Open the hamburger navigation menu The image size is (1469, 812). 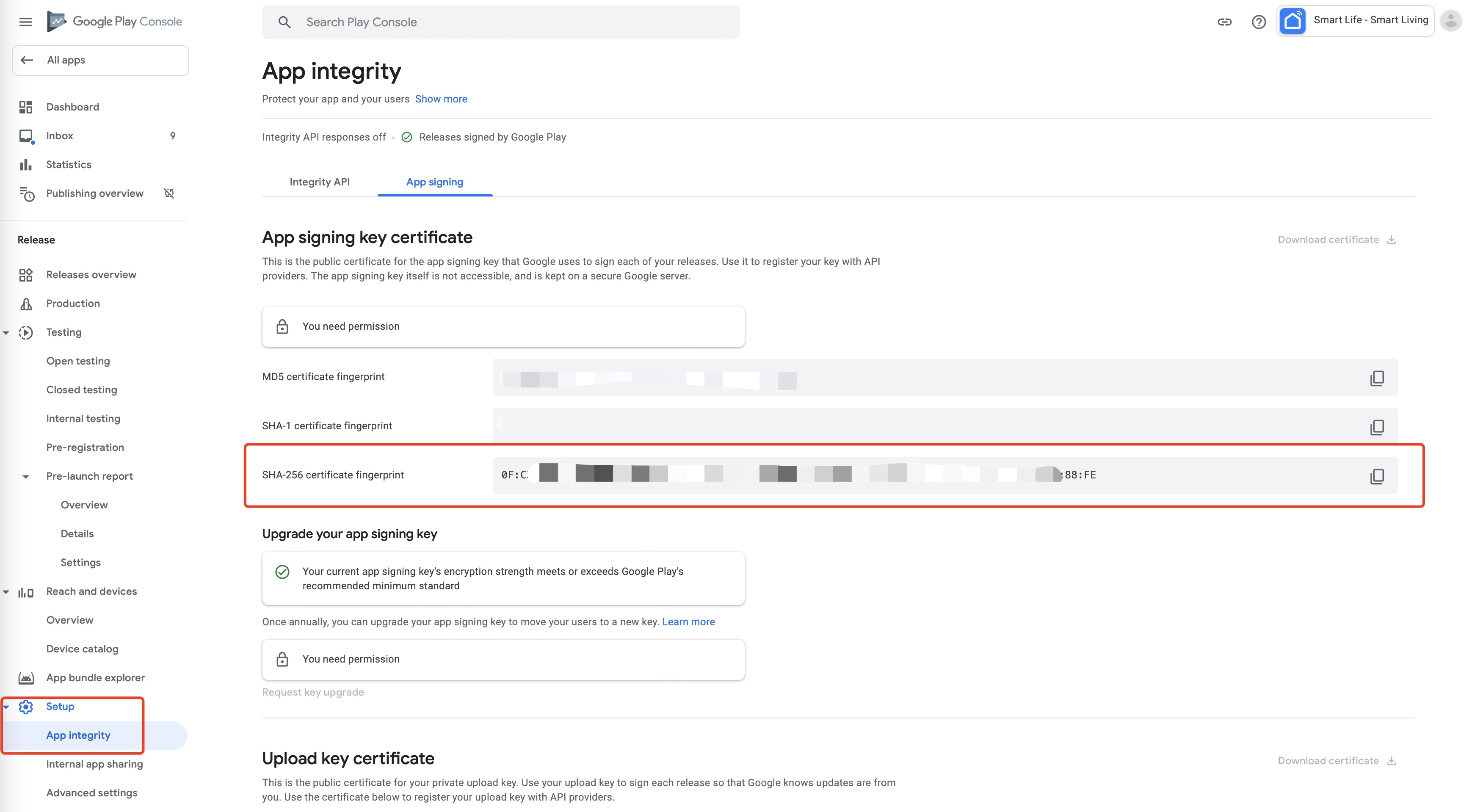[26, 22]
